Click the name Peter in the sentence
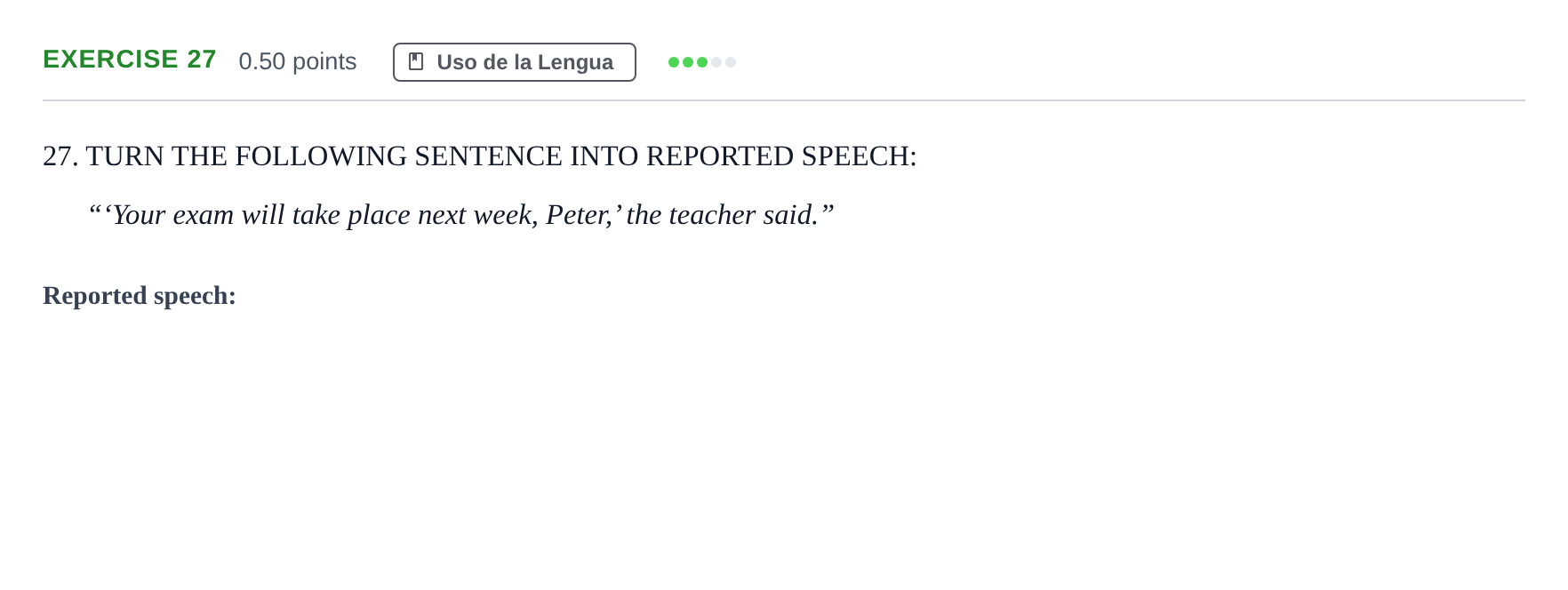The image size is (1568, 590). 575,215
